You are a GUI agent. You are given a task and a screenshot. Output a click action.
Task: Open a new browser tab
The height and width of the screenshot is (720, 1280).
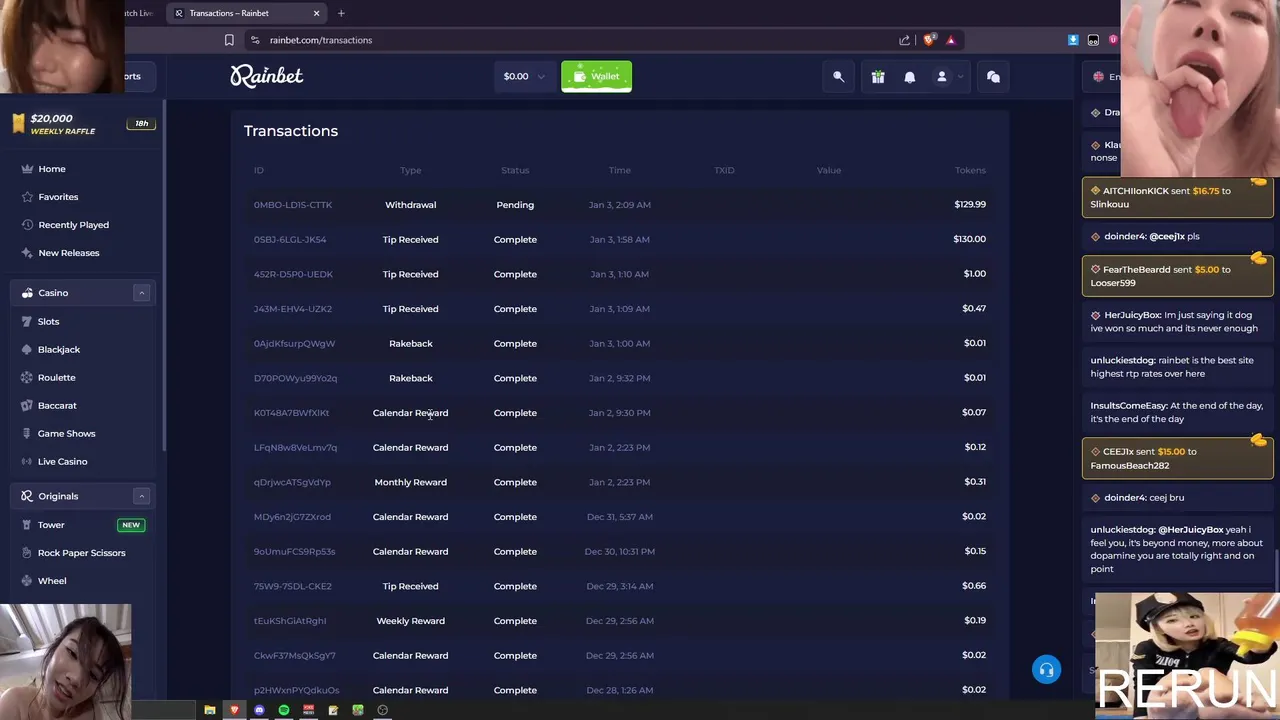coord(341,13)
